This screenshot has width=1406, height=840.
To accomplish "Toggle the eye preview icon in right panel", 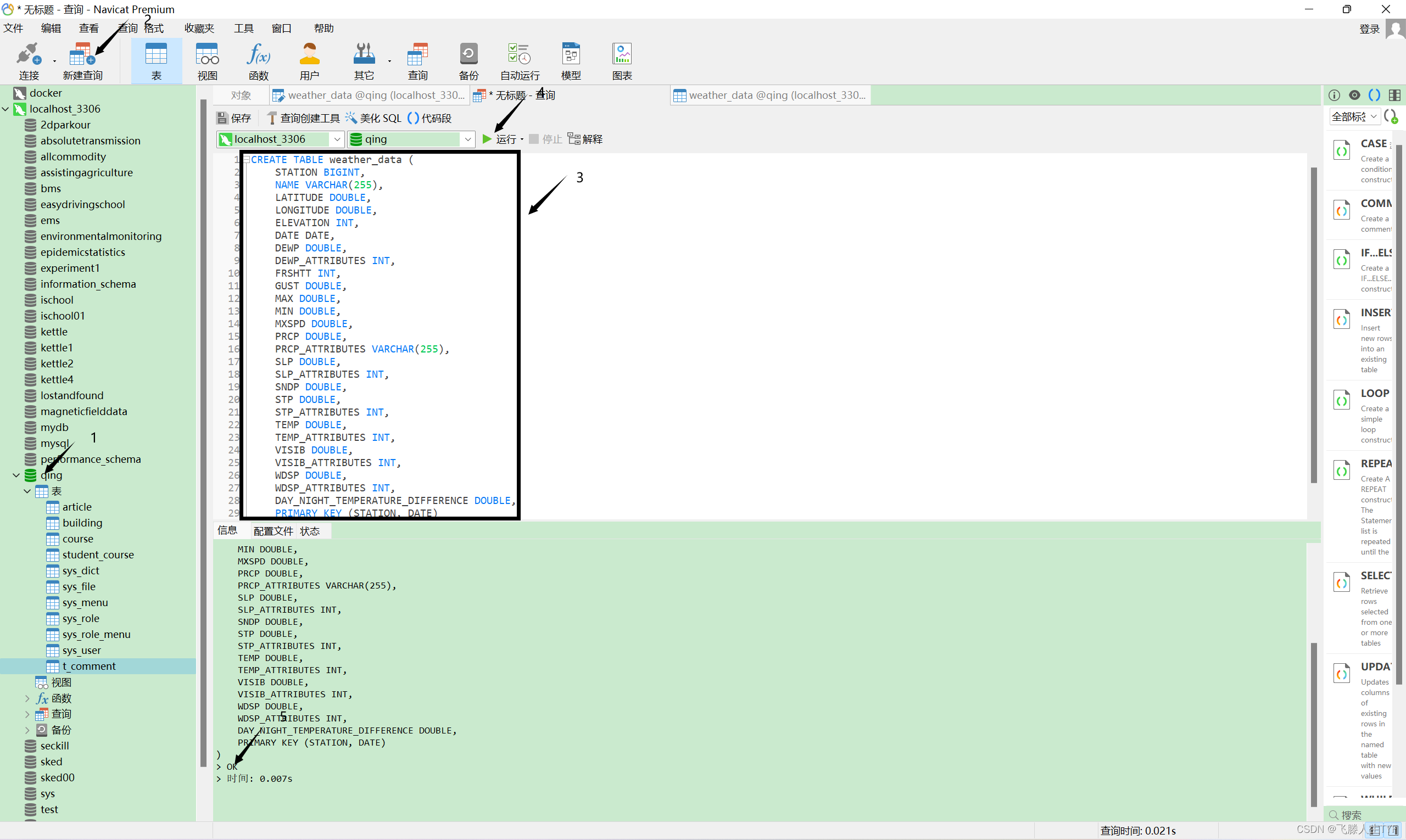I will pyautogui.click(x=1354, y=95).
